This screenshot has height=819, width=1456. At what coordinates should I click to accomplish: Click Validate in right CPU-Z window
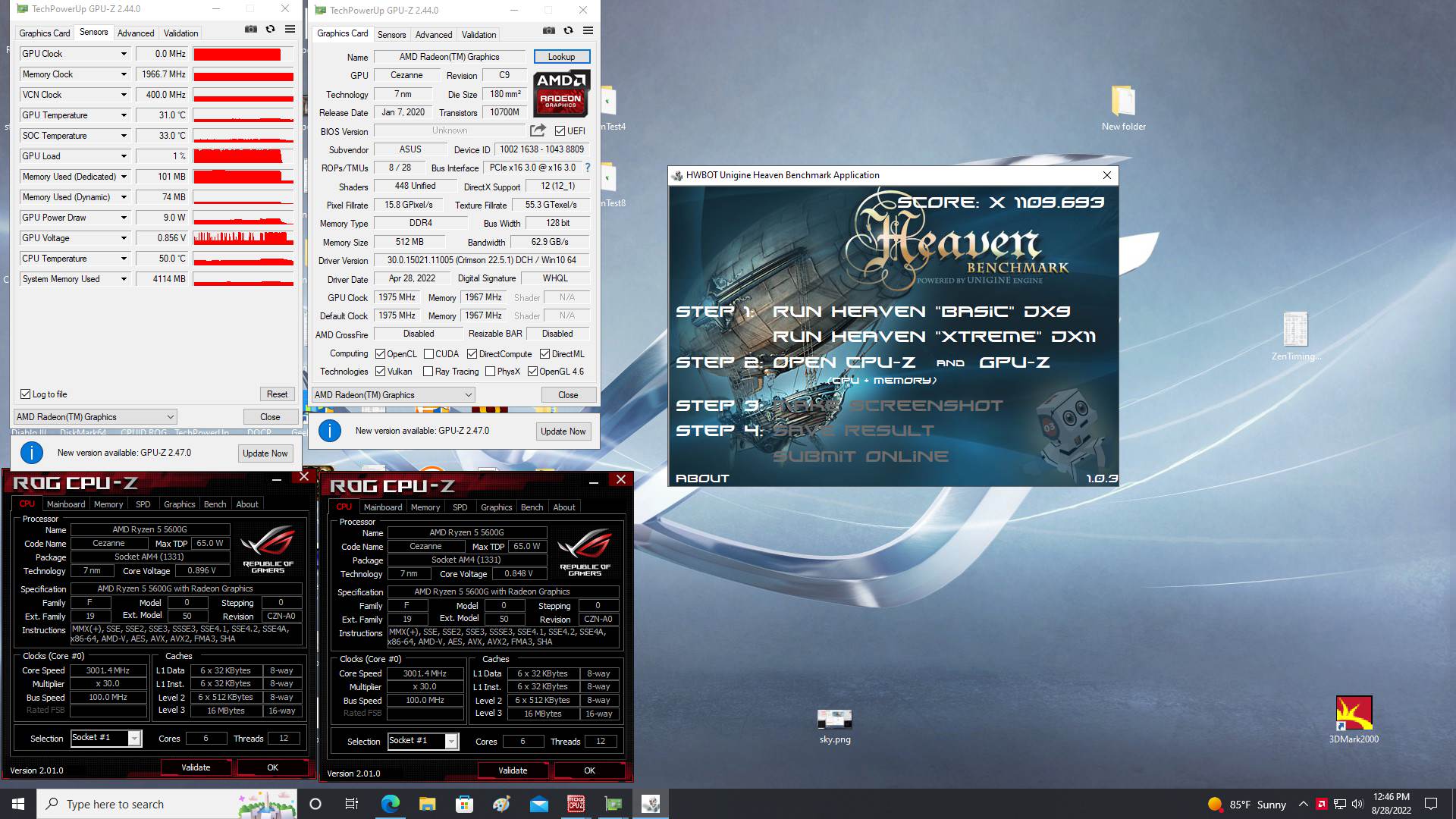(513, 770)
